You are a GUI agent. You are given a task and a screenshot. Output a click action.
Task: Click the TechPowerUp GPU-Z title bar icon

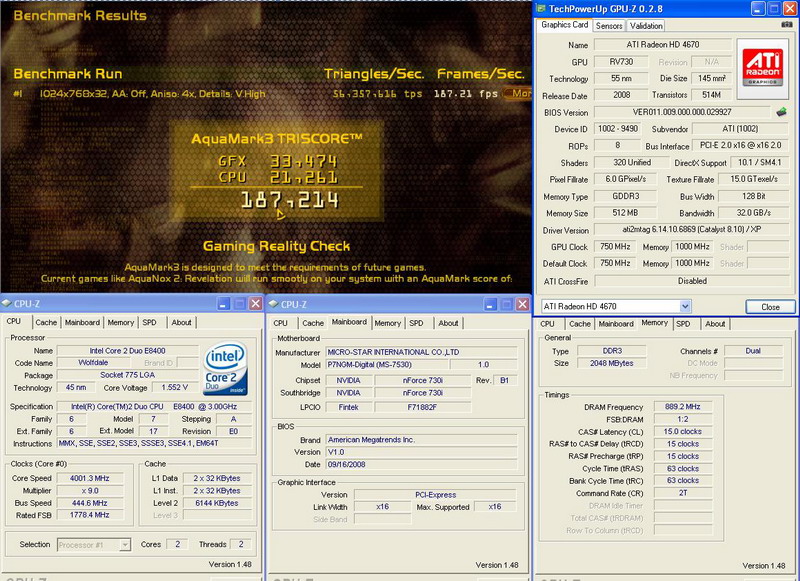click(x=541, y=8)
